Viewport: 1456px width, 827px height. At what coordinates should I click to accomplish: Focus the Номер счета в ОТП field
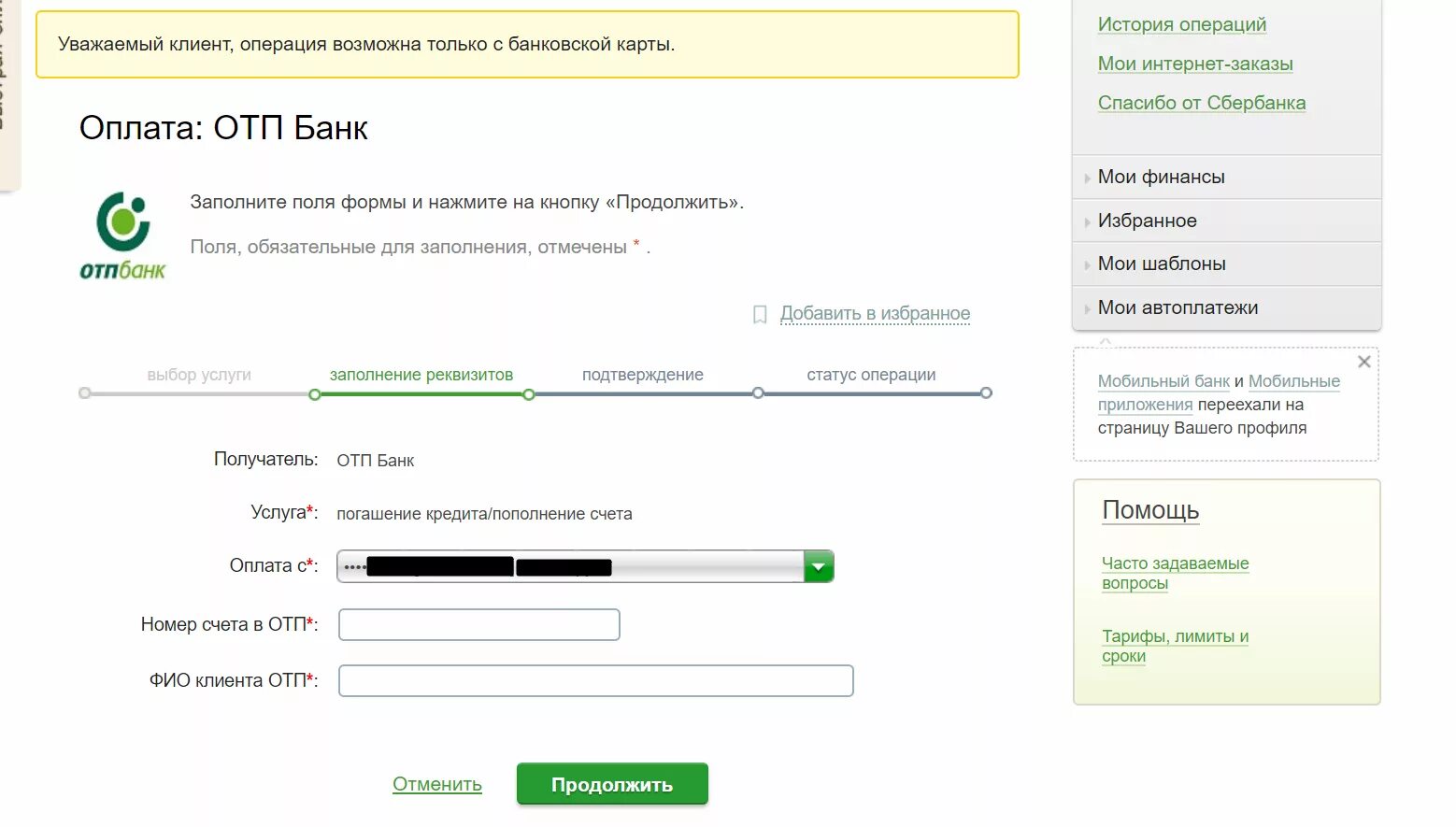click(x=479, y=624)
